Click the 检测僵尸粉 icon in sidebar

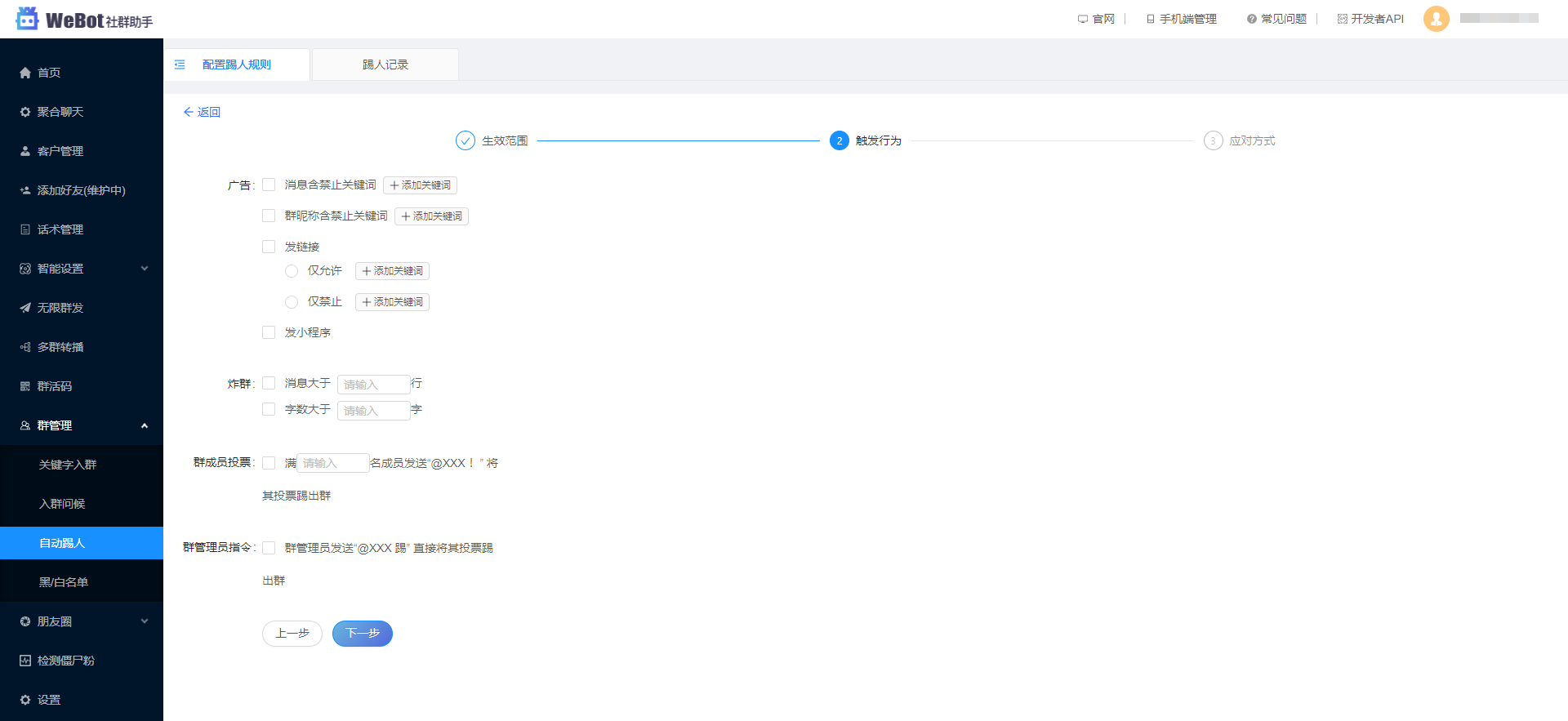pyautogui.click(x=25, y=661)
